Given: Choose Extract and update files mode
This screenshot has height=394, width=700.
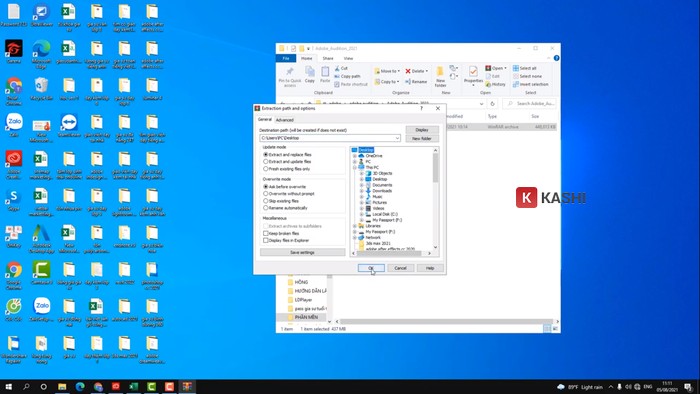Looking at the screenshot, I should click(x=287, y=162).
